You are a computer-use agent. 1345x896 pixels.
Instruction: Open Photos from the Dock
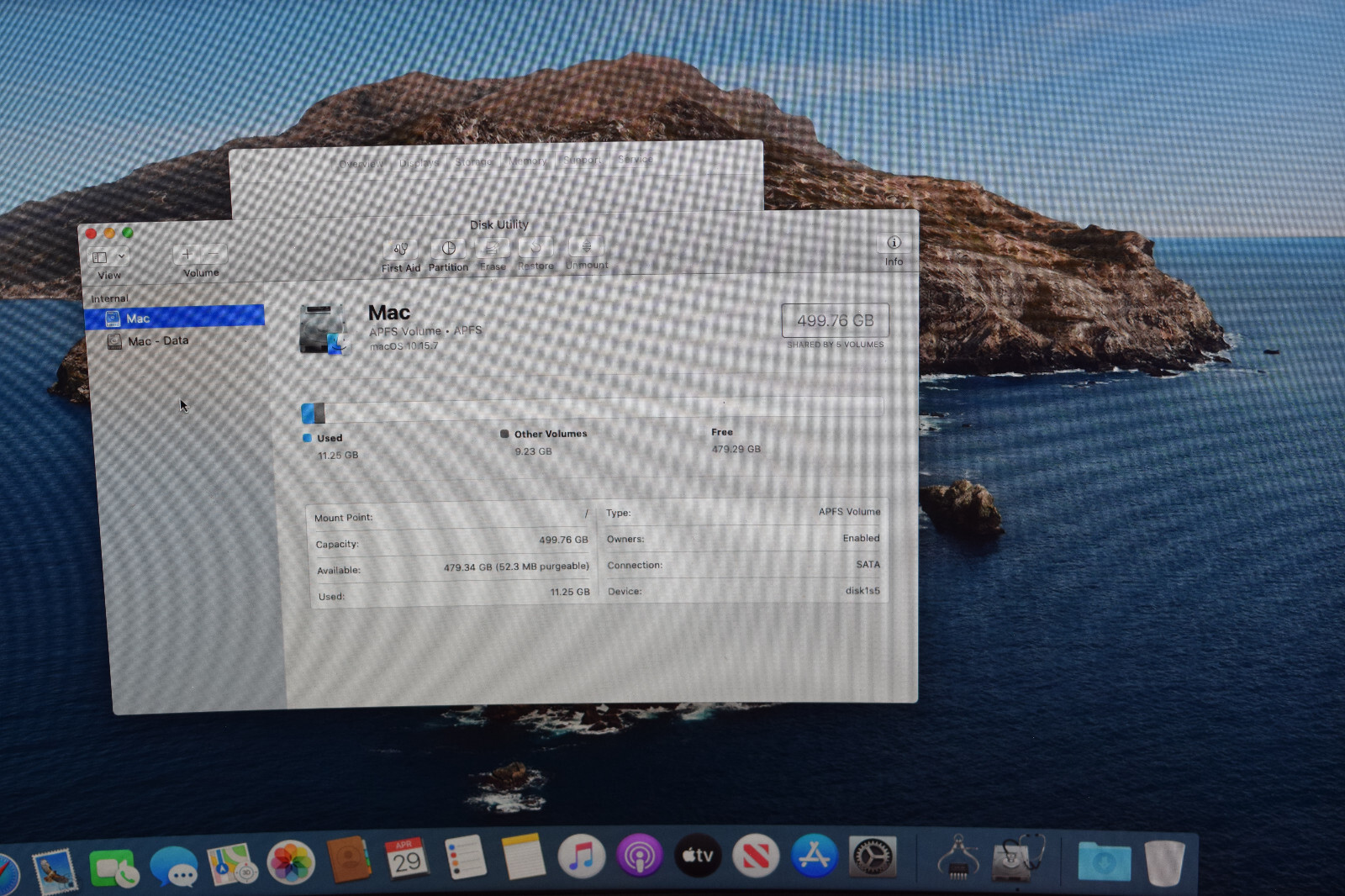point(291,862)
